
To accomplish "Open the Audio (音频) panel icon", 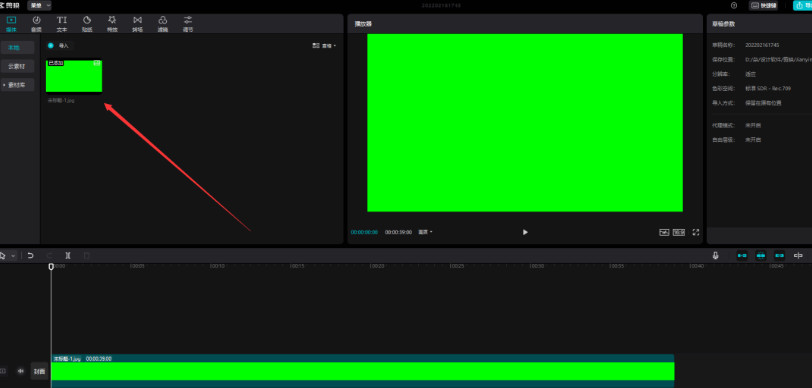I will pos(36,24).
